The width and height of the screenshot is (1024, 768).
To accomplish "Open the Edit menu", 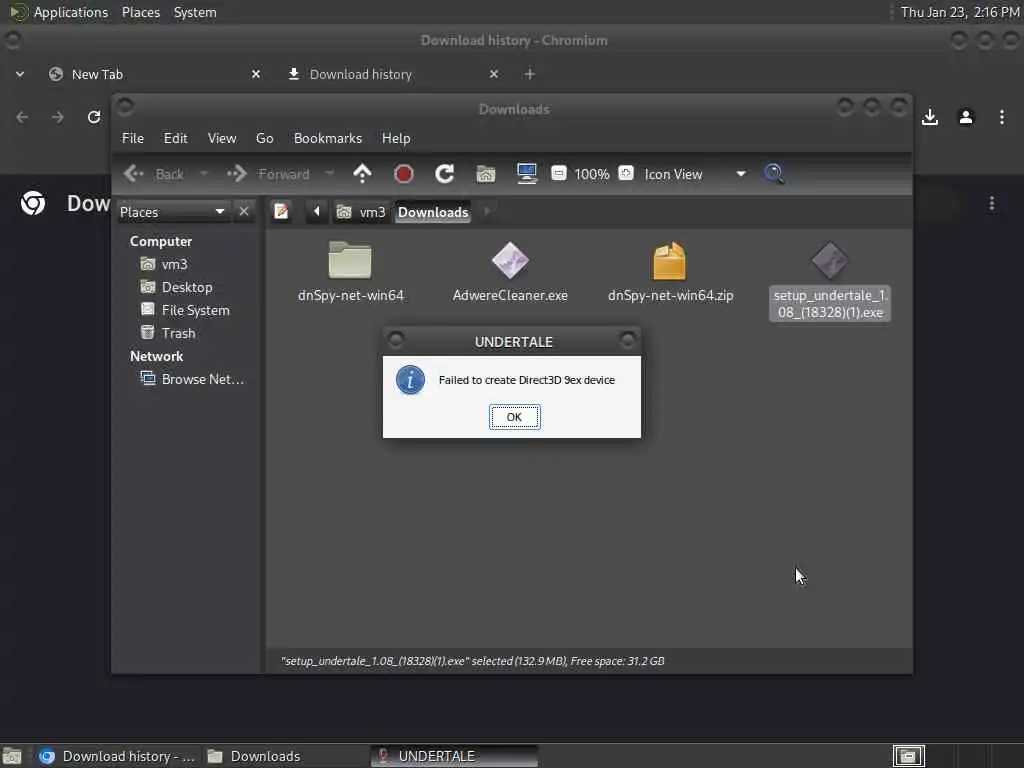I will coord(175,138).
